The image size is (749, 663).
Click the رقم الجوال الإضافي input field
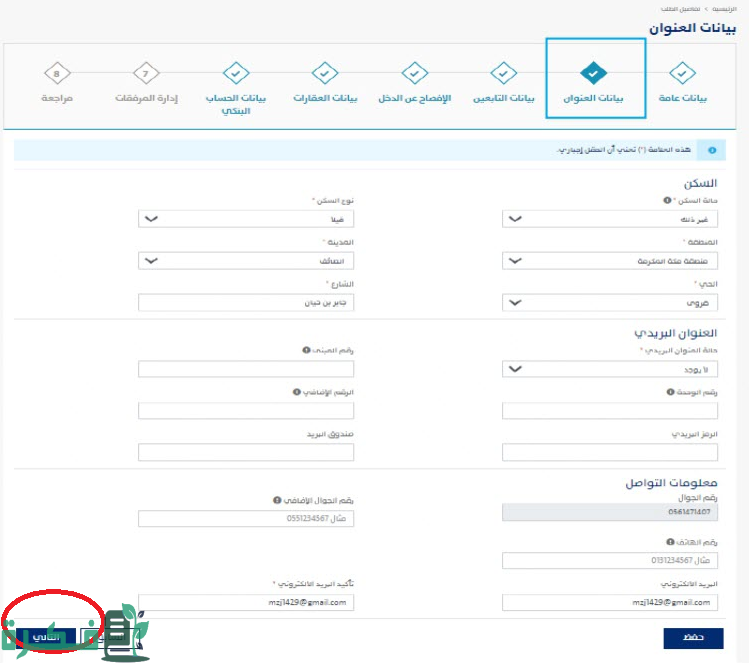pos(246,518)
